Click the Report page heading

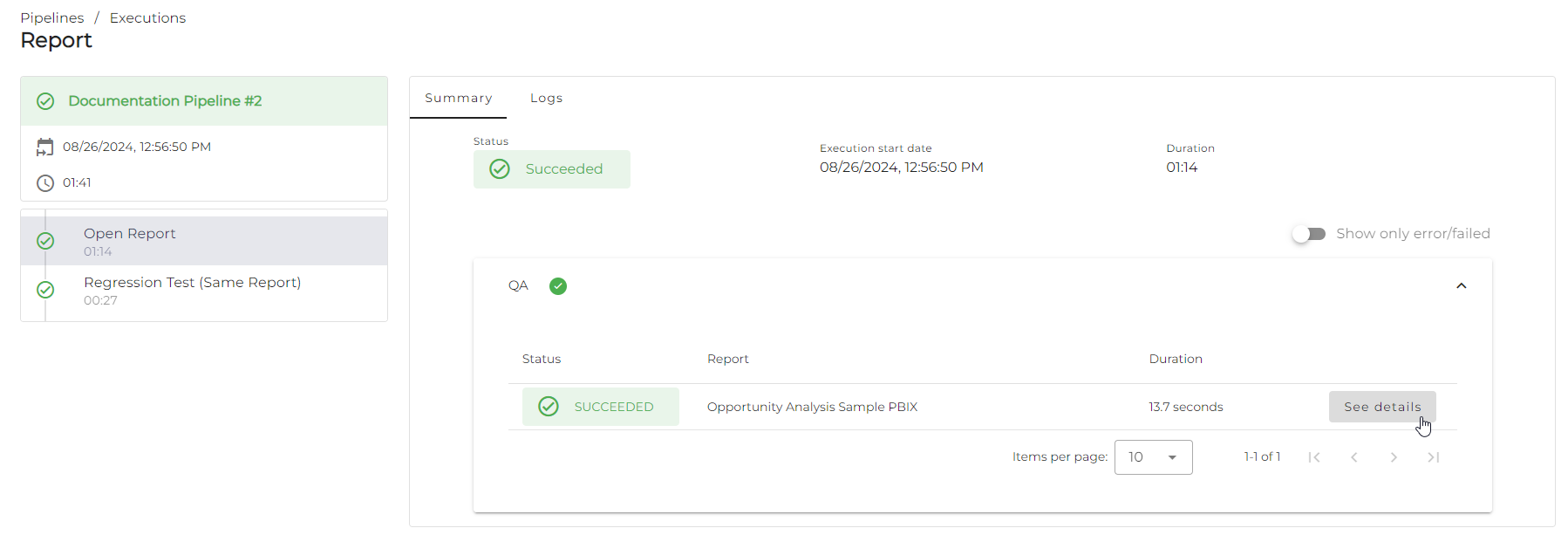pyautogui.click(x=56, y=40)
